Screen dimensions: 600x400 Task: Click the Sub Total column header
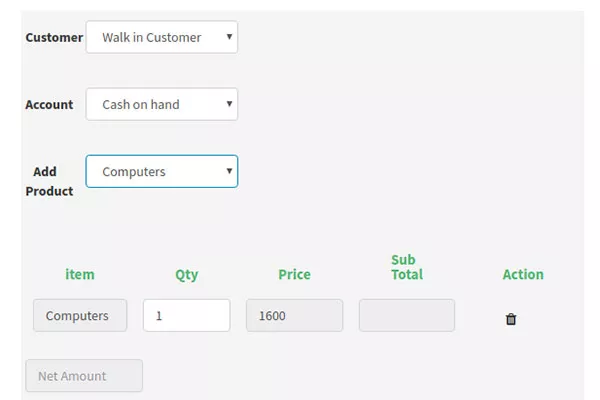(407, 267)
